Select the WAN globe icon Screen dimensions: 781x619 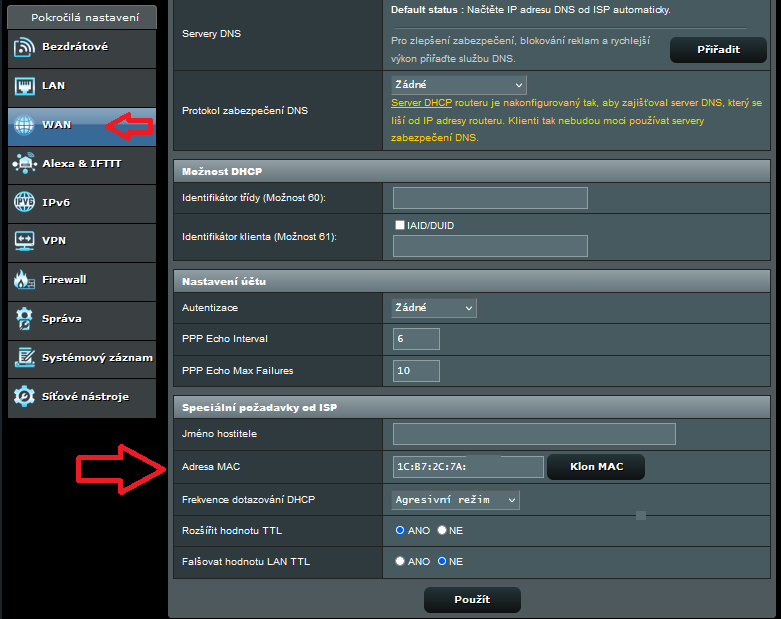(x=25, y=125)
